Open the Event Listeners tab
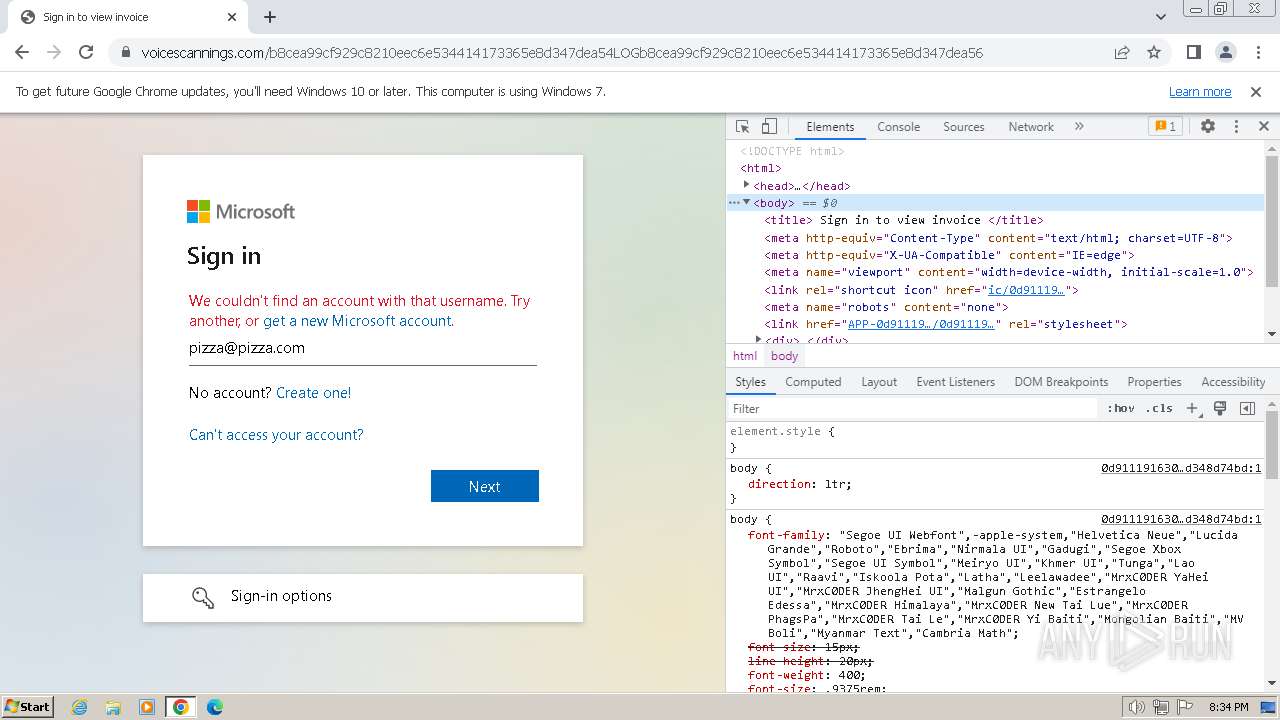This screenshot has width=1280, height=720. point(956,382)
